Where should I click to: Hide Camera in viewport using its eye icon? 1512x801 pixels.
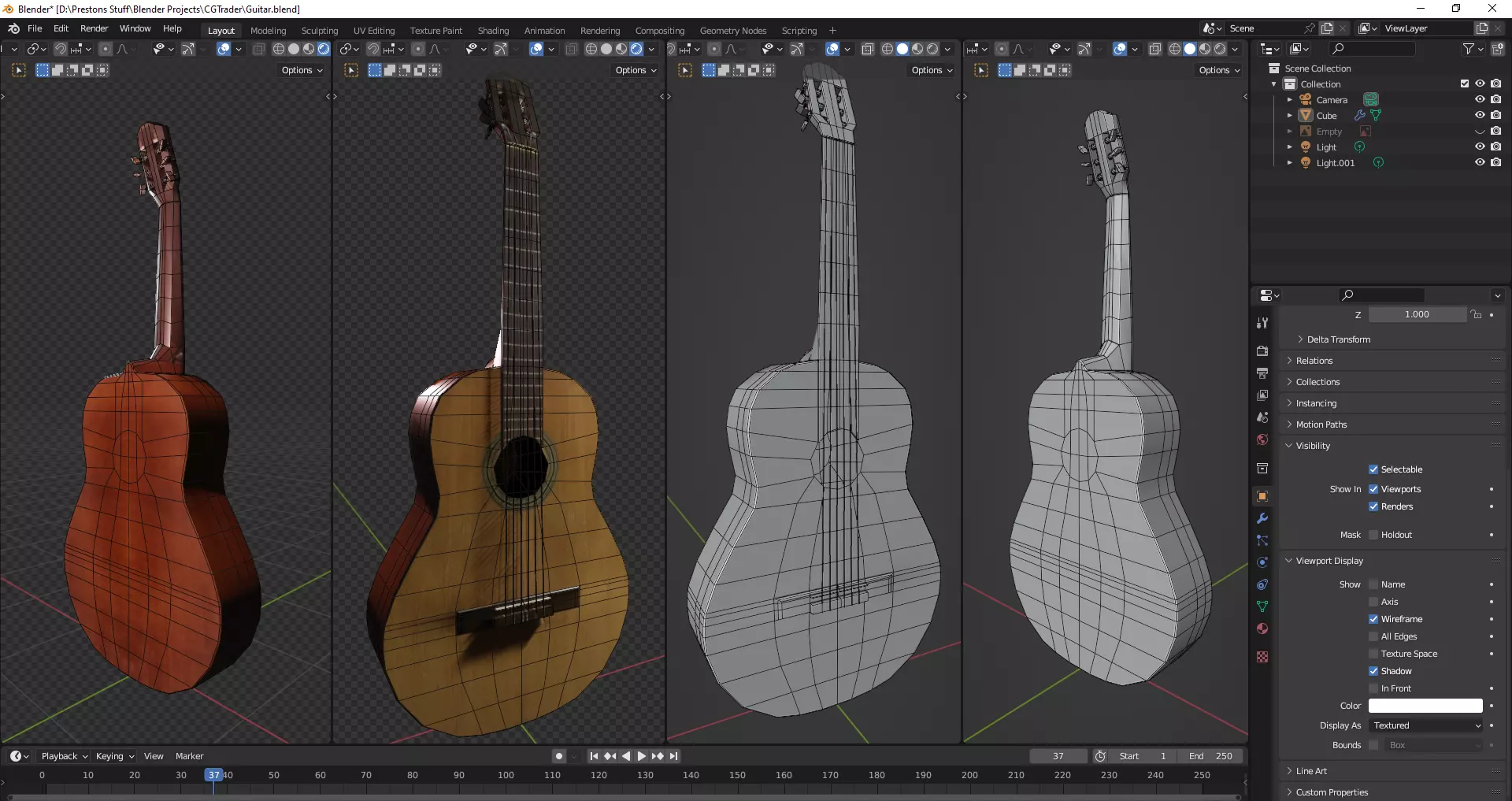1480,99
